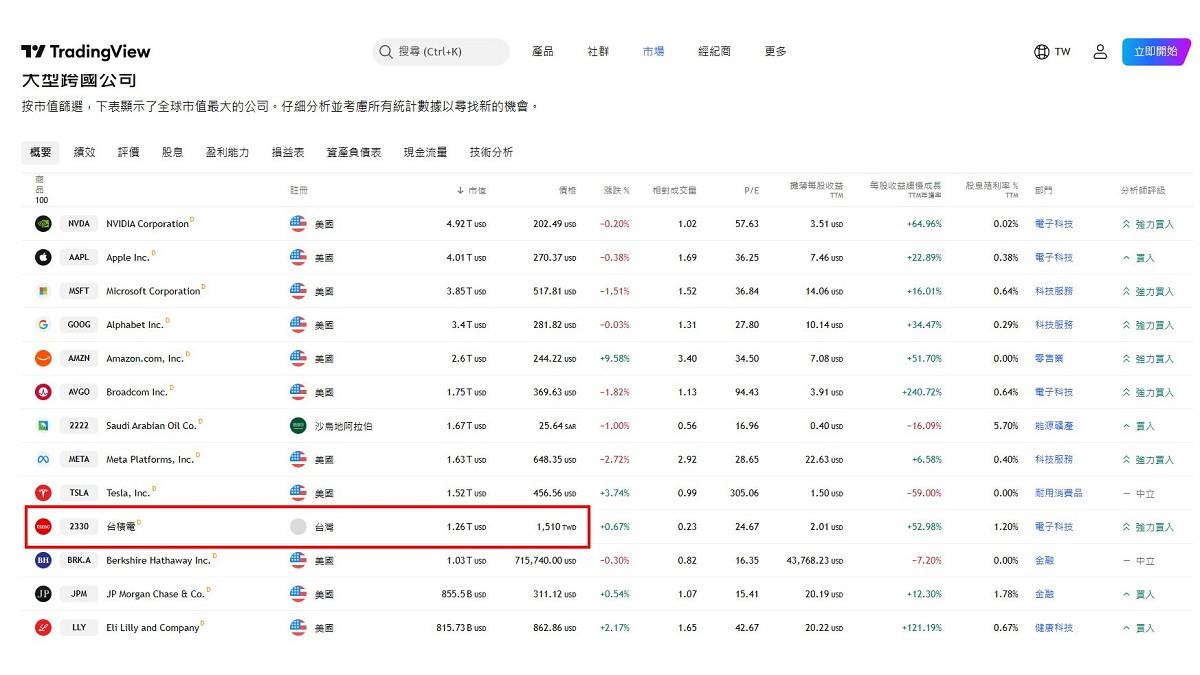Open the 產品 navigation menu

tap(543, 52)
